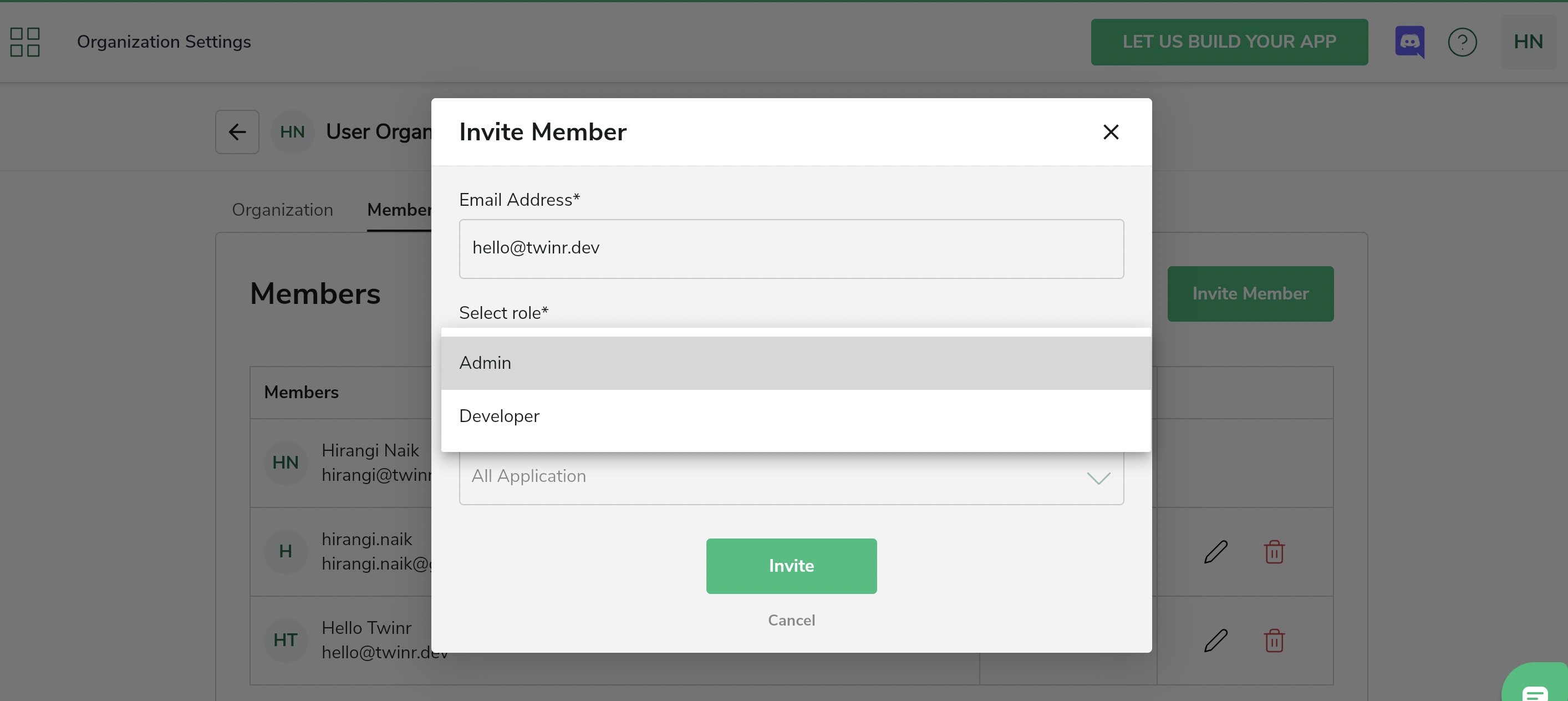Close the Invite Member dialog
This screenshot has height=701, width=1568.
click(1110, 132)
